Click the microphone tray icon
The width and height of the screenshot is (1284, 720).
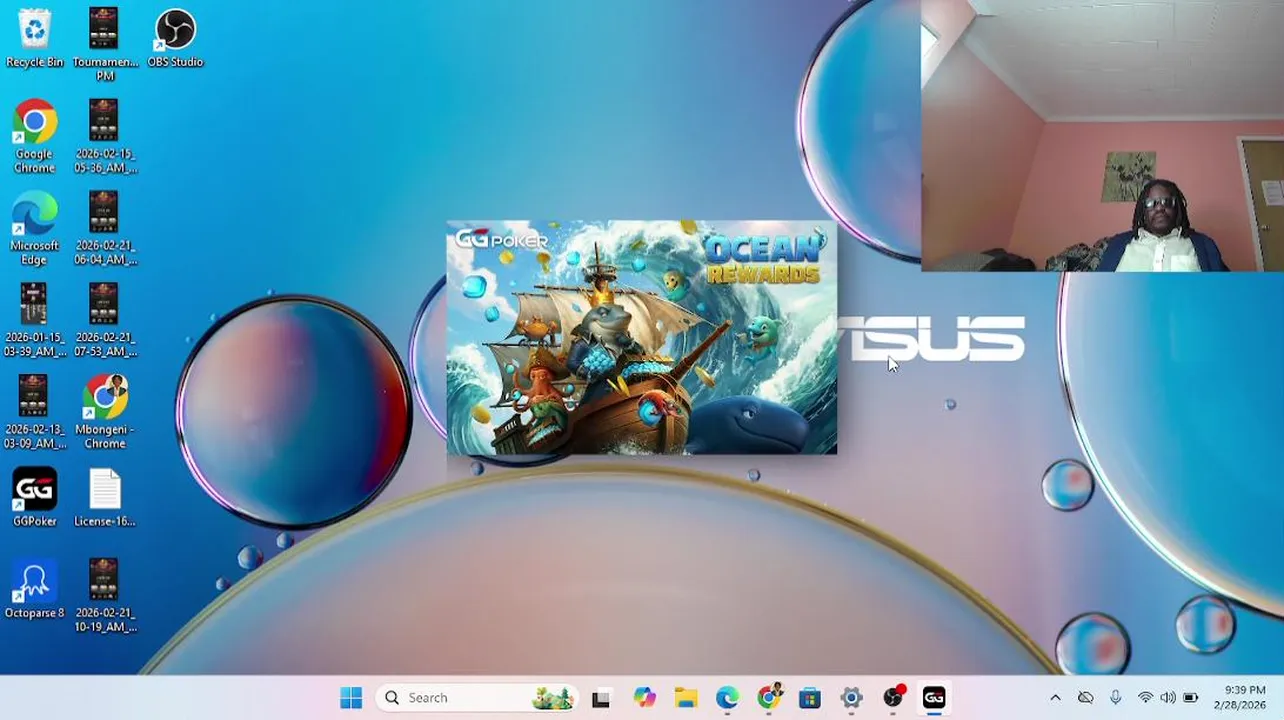(x=1116, y=698)
